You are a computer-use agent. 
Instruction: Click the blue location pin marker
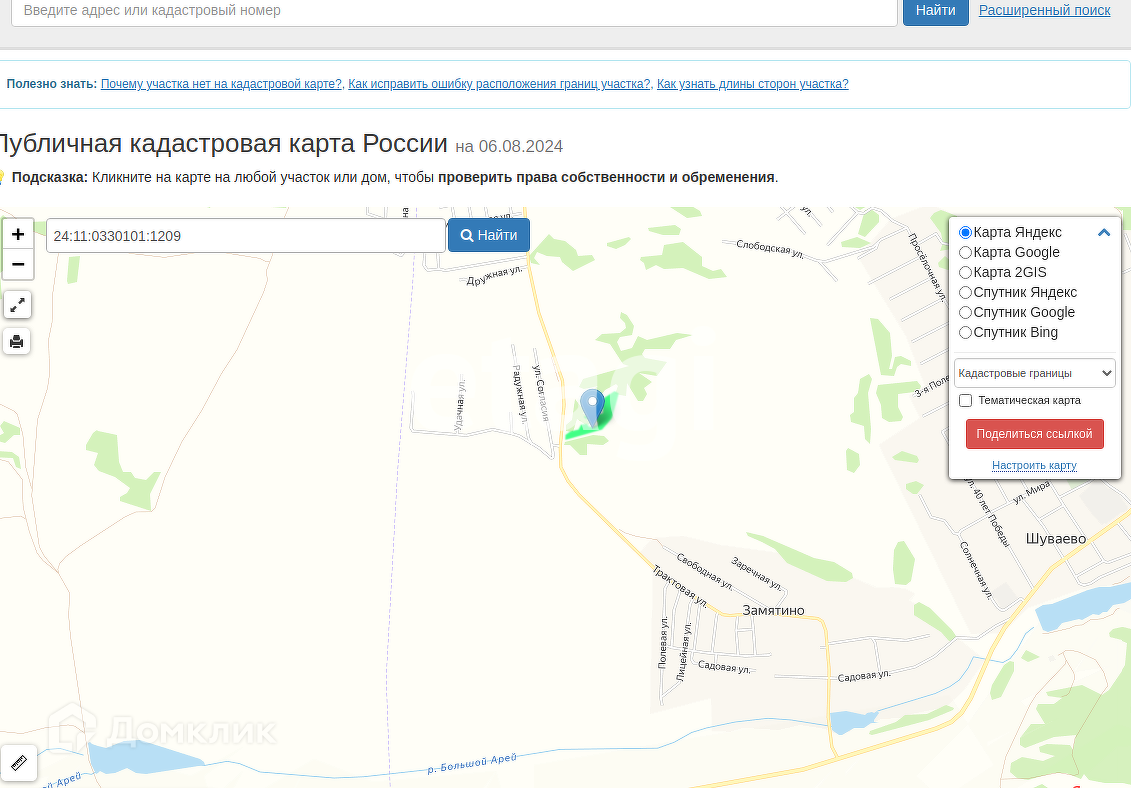pos(593,408)
